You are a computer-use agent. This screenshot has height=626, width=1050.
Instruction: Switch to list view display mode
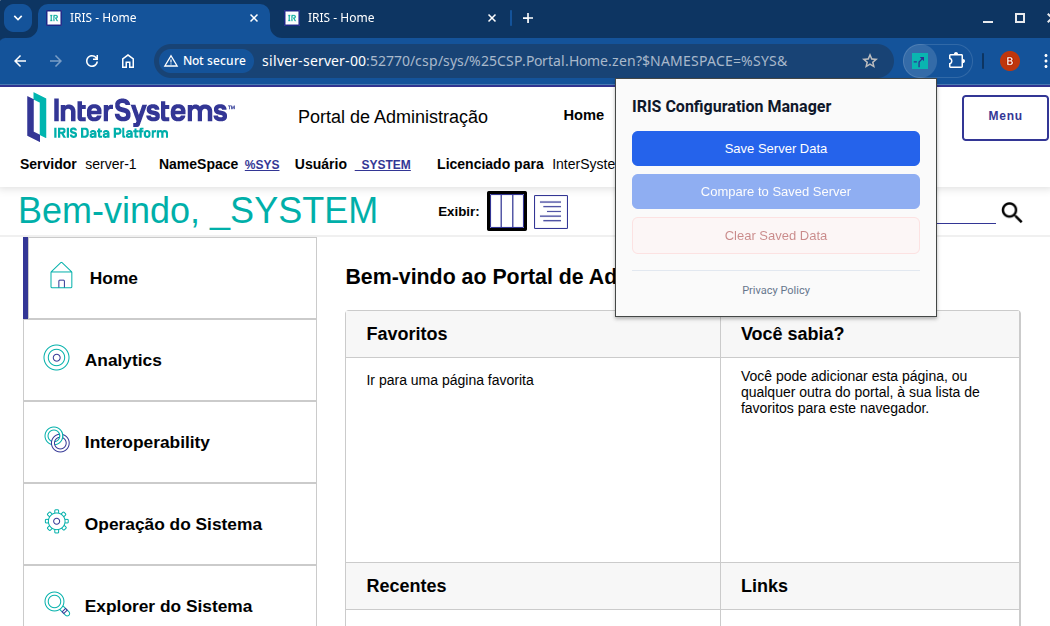551,212
